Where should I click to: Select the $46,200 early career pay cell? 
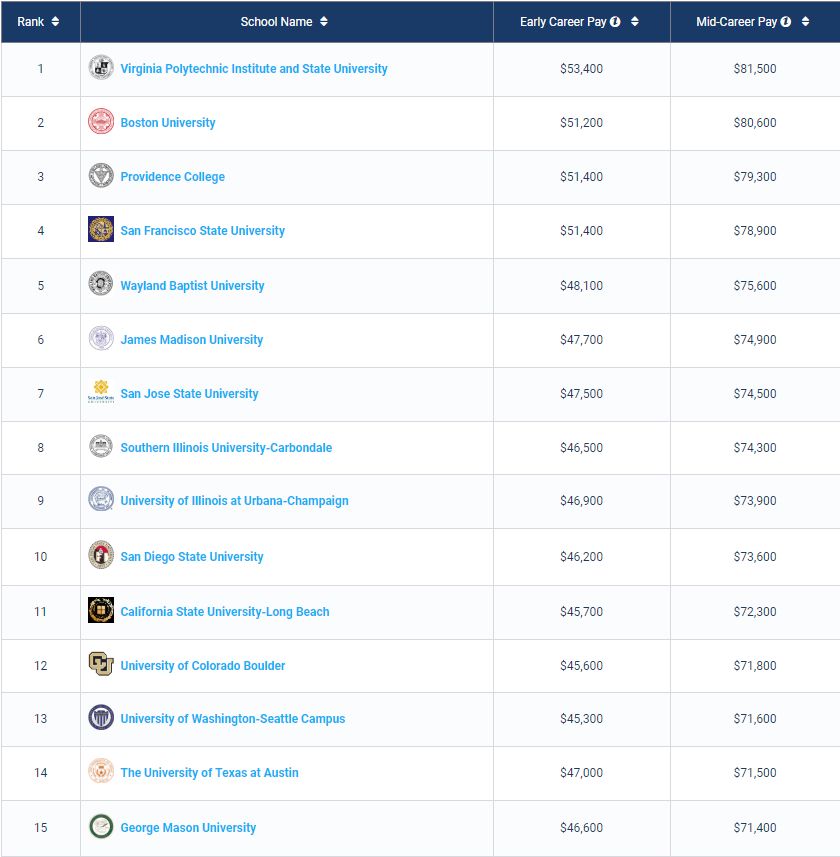pyautogui.click(x=581, y=557)
